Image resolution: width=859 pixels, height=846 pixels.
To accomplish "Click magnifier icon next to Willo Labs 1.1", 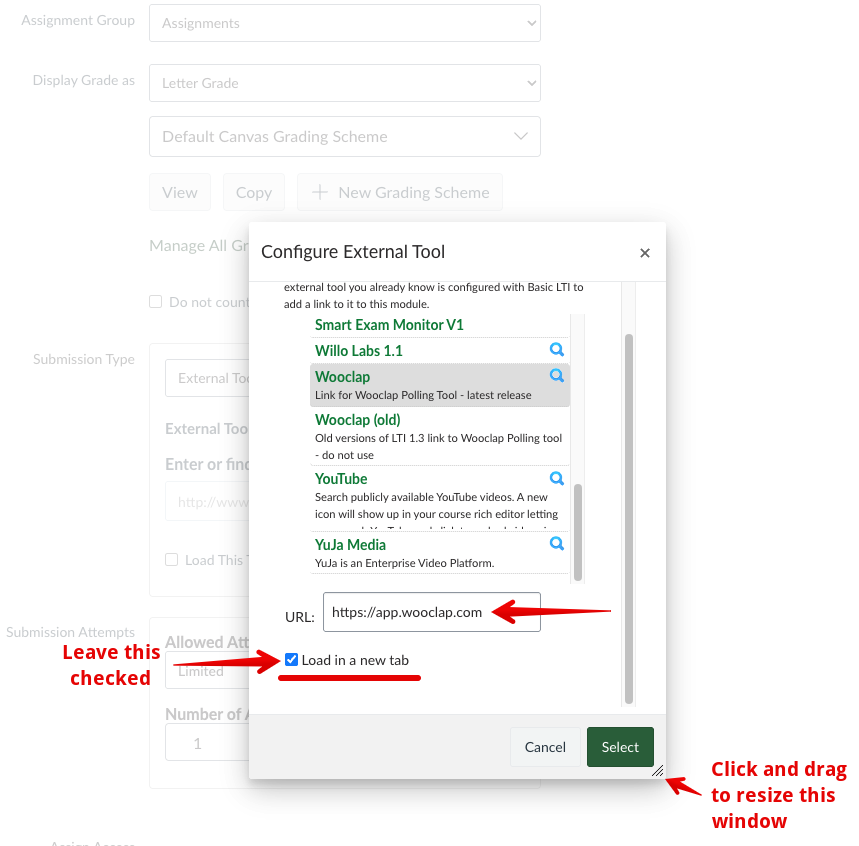I will point(557,350).
